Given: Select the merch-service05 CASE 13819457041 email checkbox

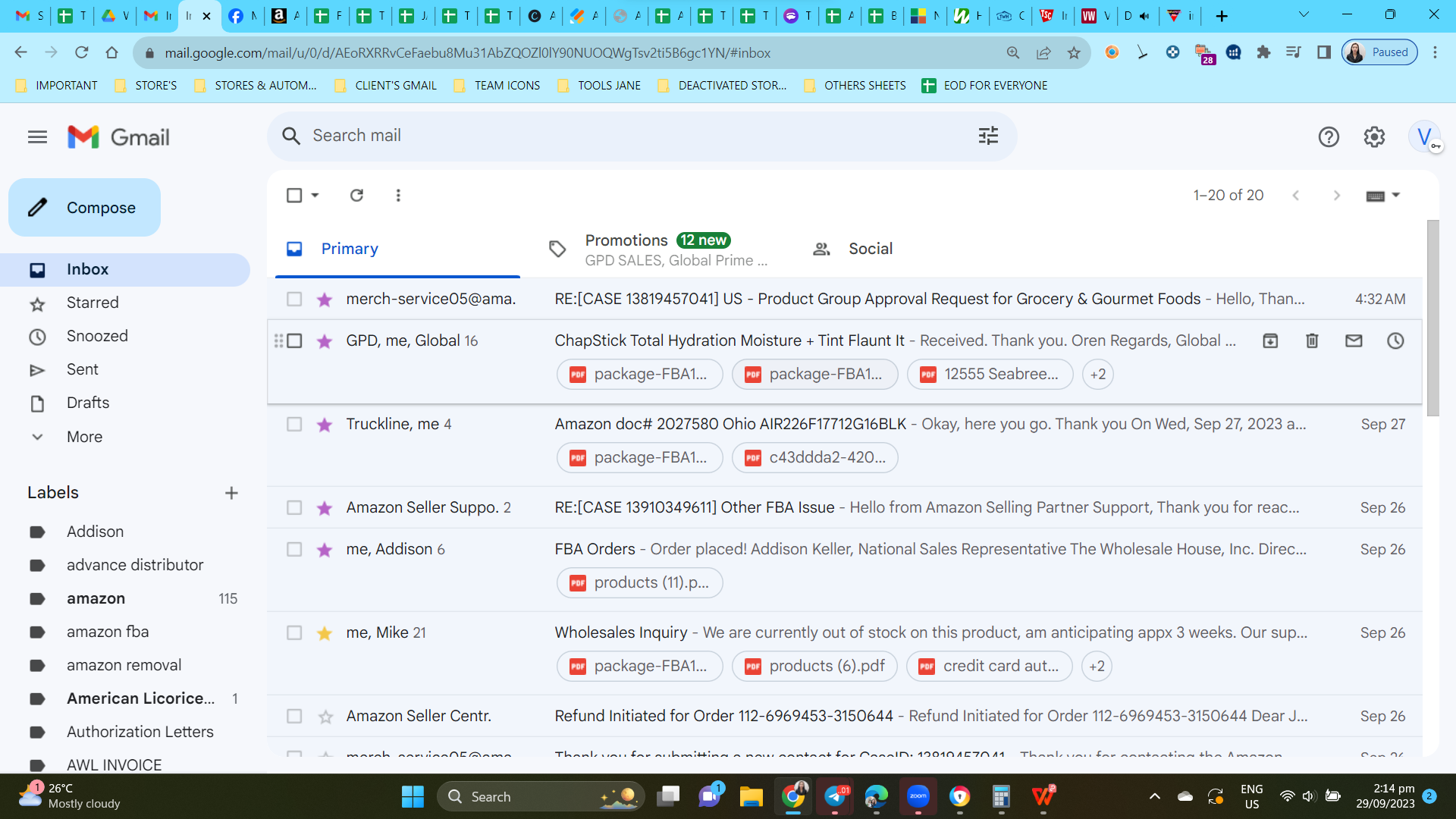Looking at the screenshot, I should [x=294, y=300].
